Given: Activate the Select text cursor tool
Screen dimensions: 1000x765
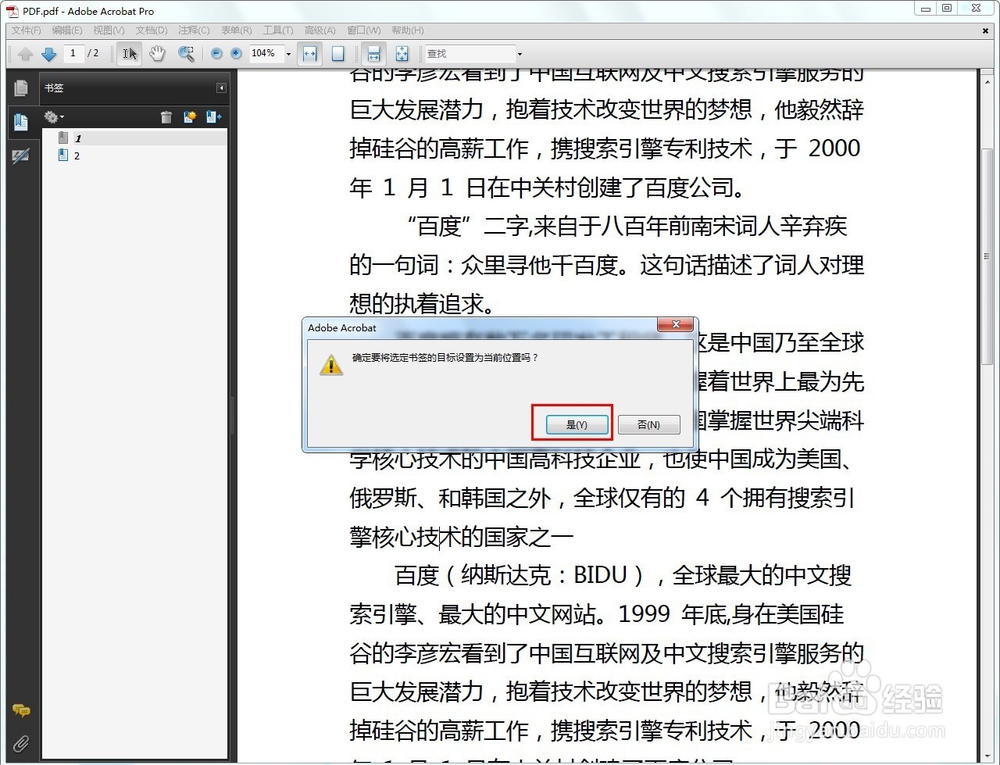Looking at the screenshot, I should [x=129, y=54].
